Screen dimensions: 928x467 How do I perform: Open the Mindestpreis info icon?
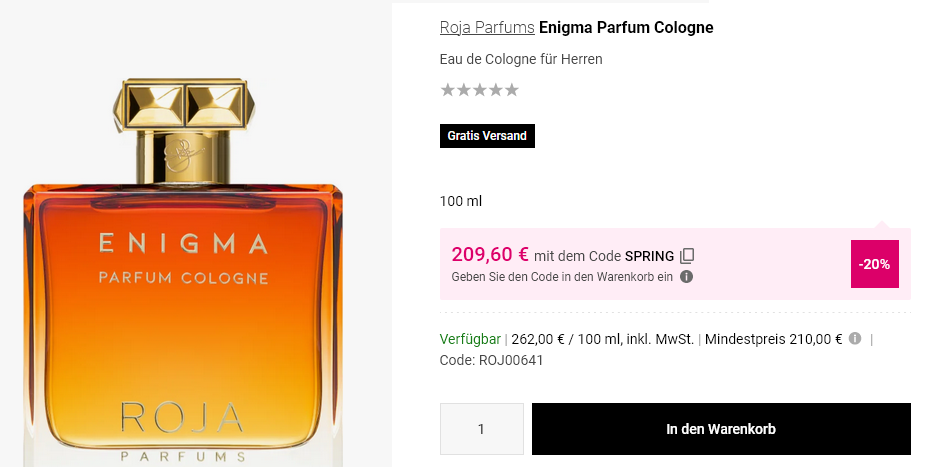[855, 339]
